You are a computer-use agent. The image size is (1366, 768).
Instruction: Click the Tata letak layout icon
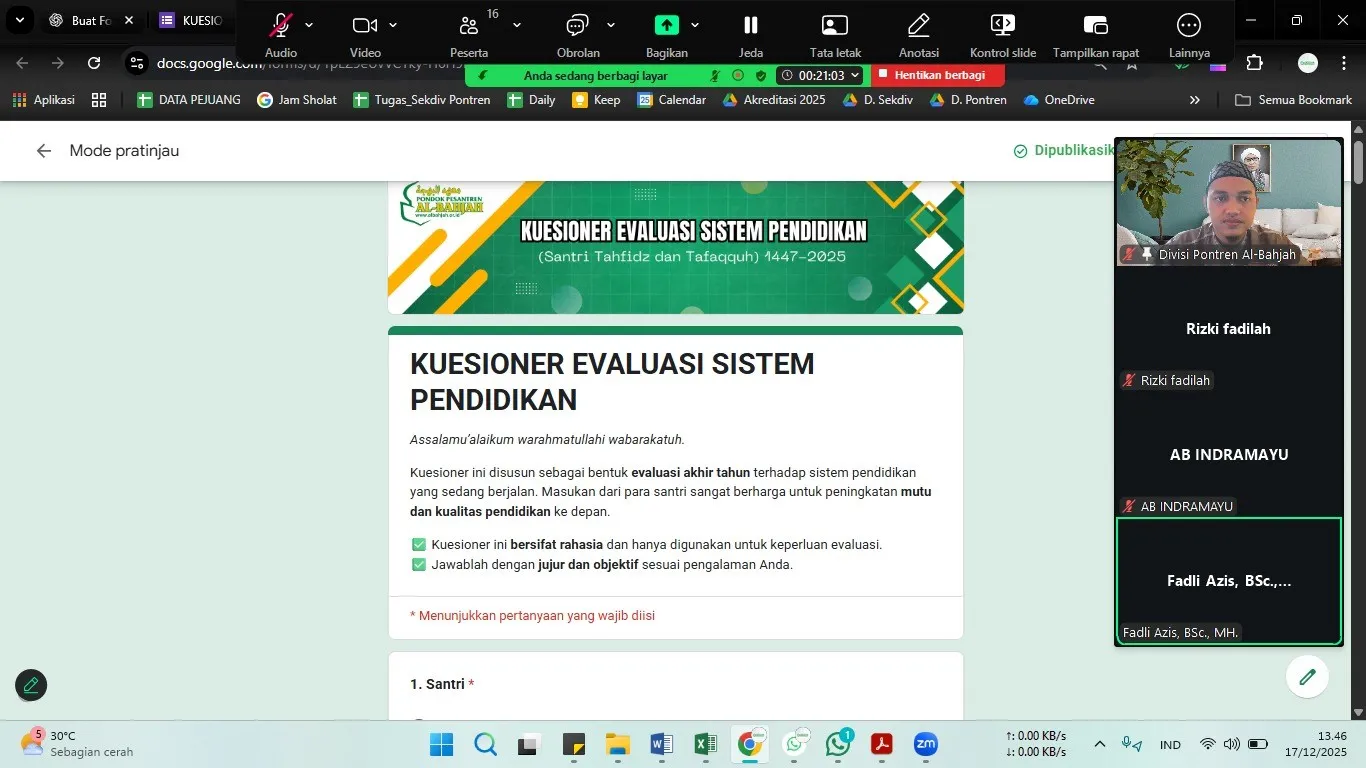click(834, 26)
